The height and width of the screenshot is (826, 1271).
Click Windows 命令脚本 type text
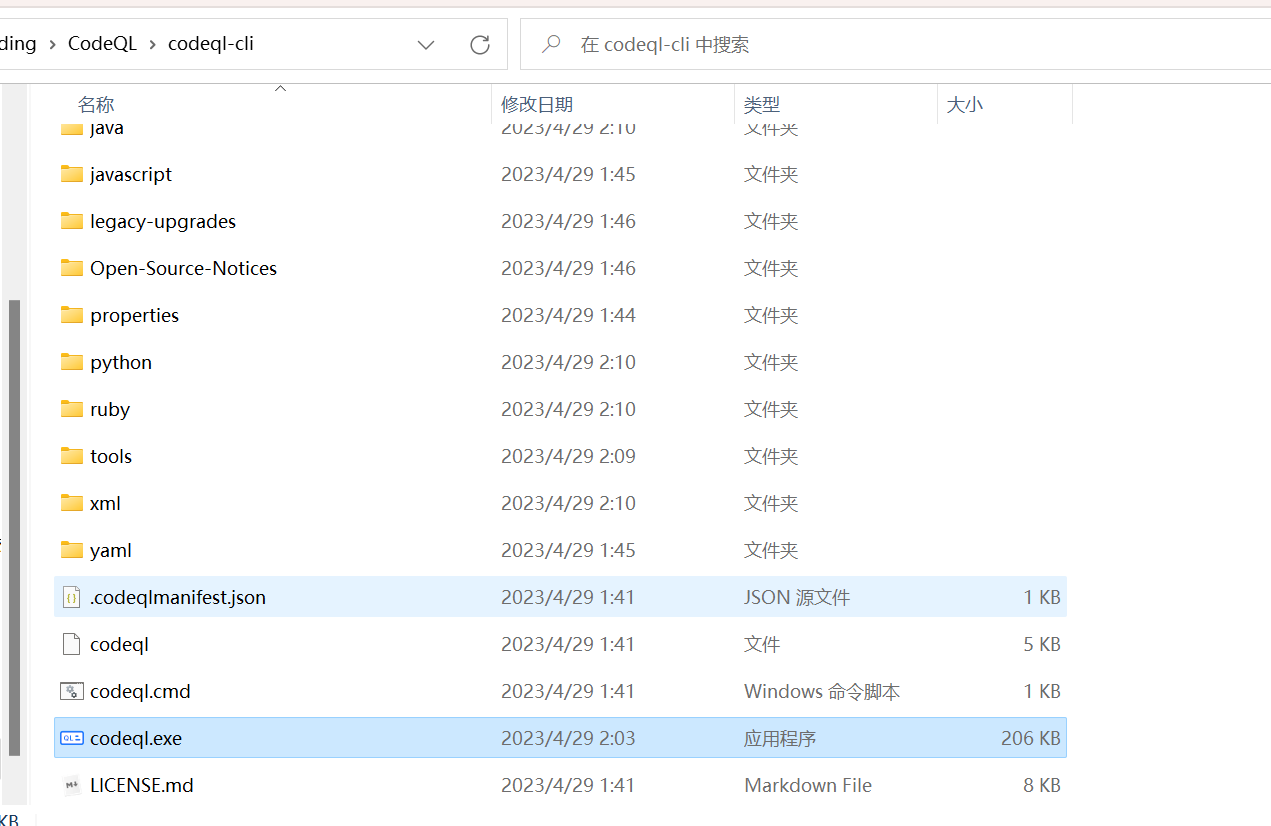[x=822, y=691]
